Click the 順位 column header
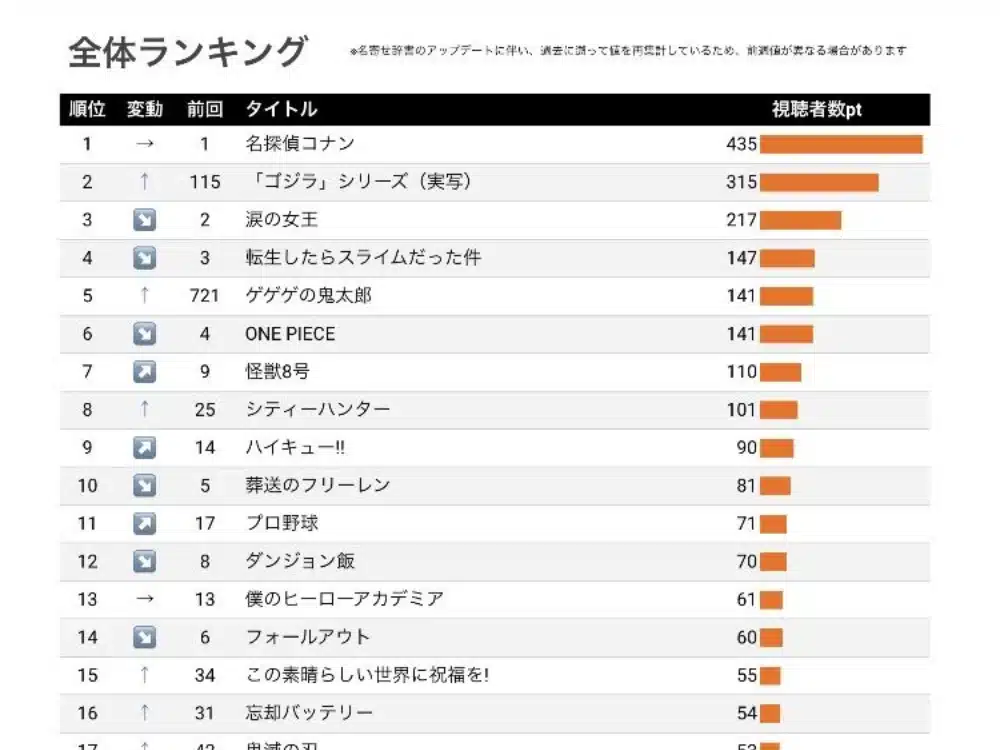The width and height of the screenshot is (1000, 750). [87, 109]
